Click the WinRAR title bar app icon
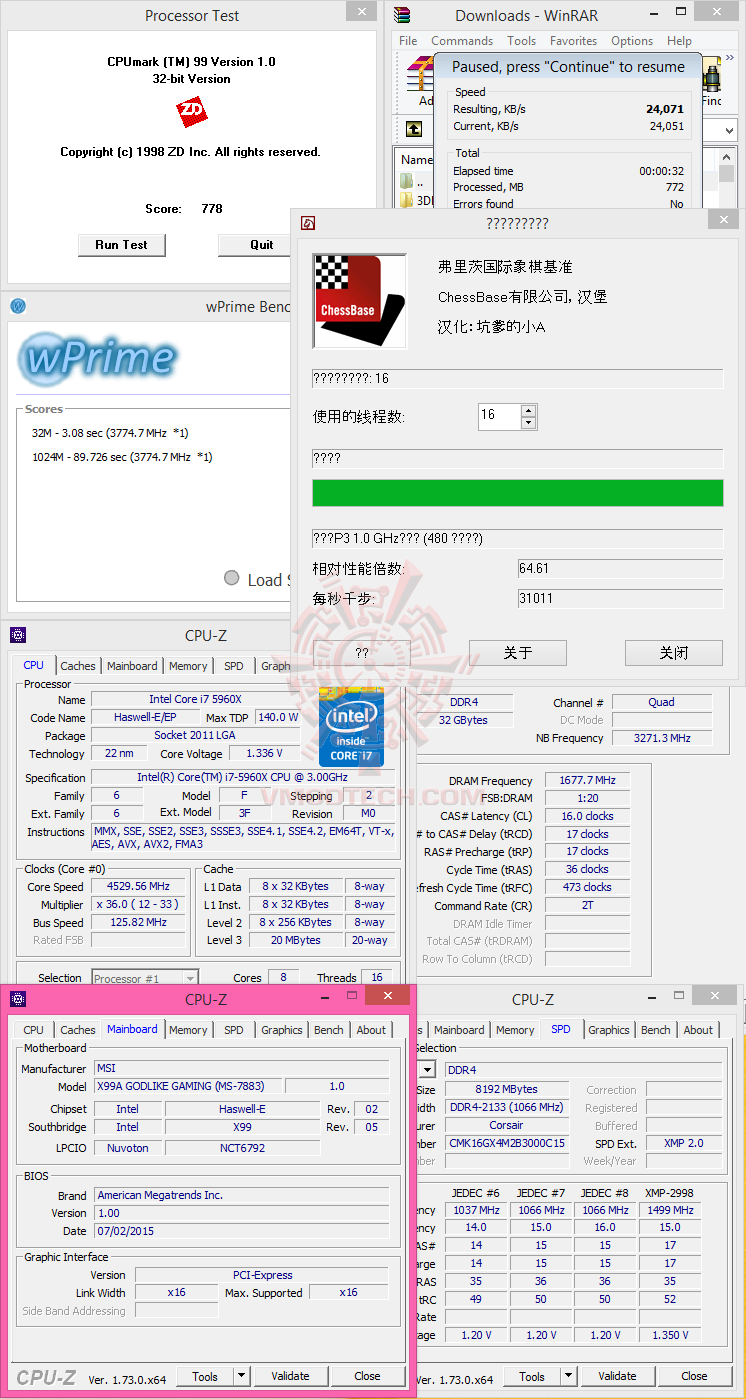Image resolution: width=746 pixels, height=1399 pixels. [402, 15]
